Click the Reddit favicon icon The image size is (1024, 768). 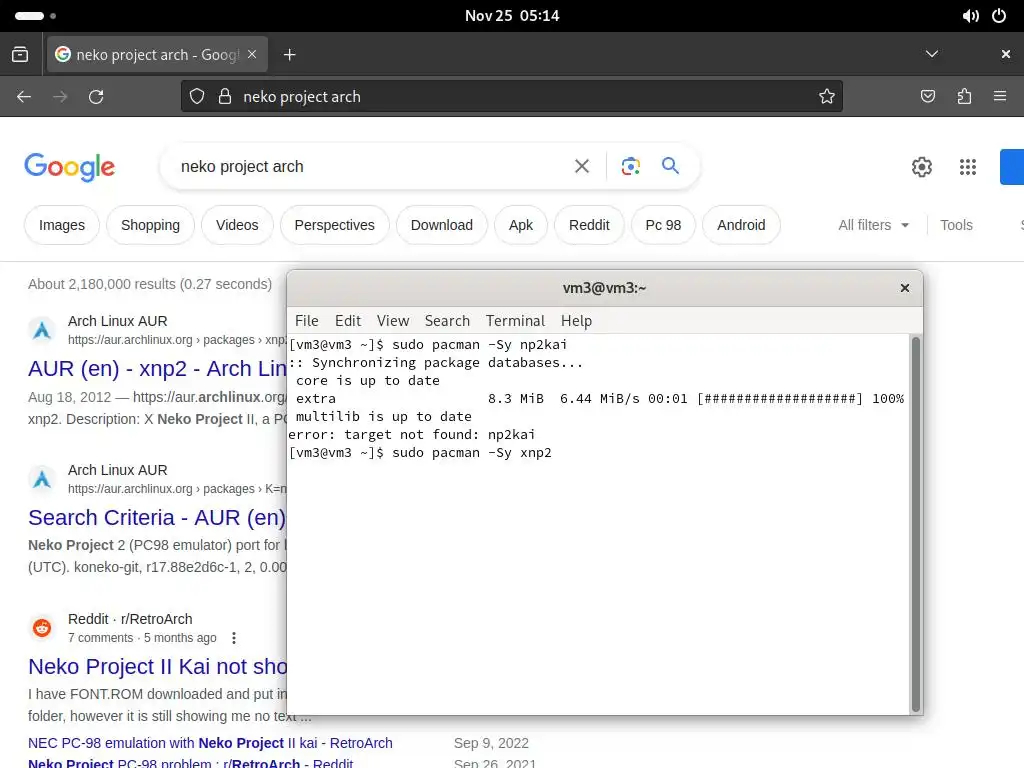click(x=42, y=628)
